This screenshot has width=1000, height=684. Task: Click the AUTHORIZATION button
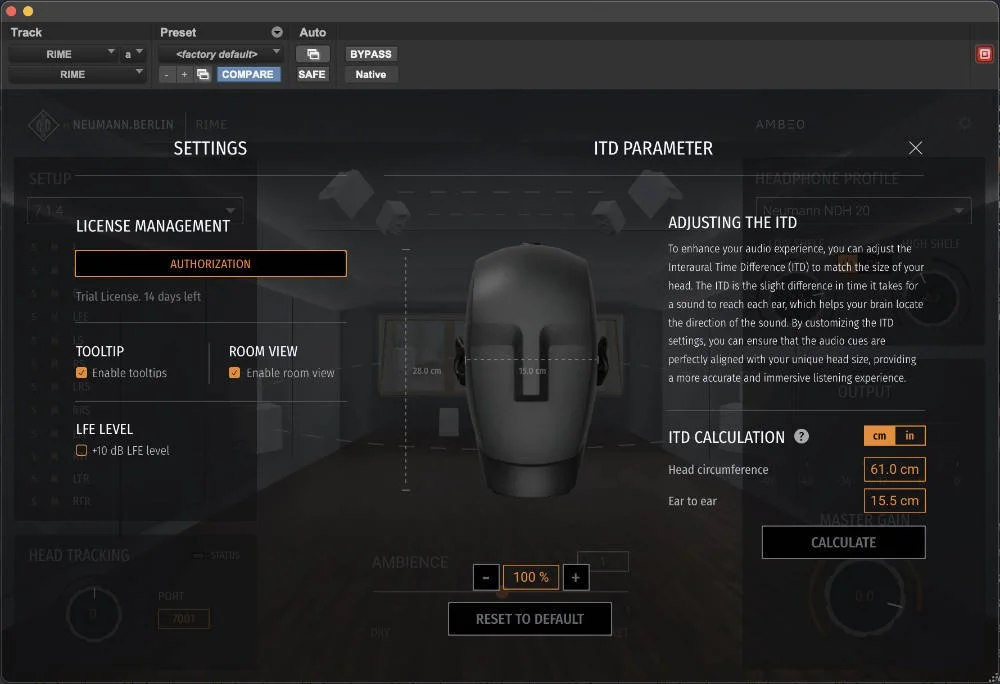210,264
